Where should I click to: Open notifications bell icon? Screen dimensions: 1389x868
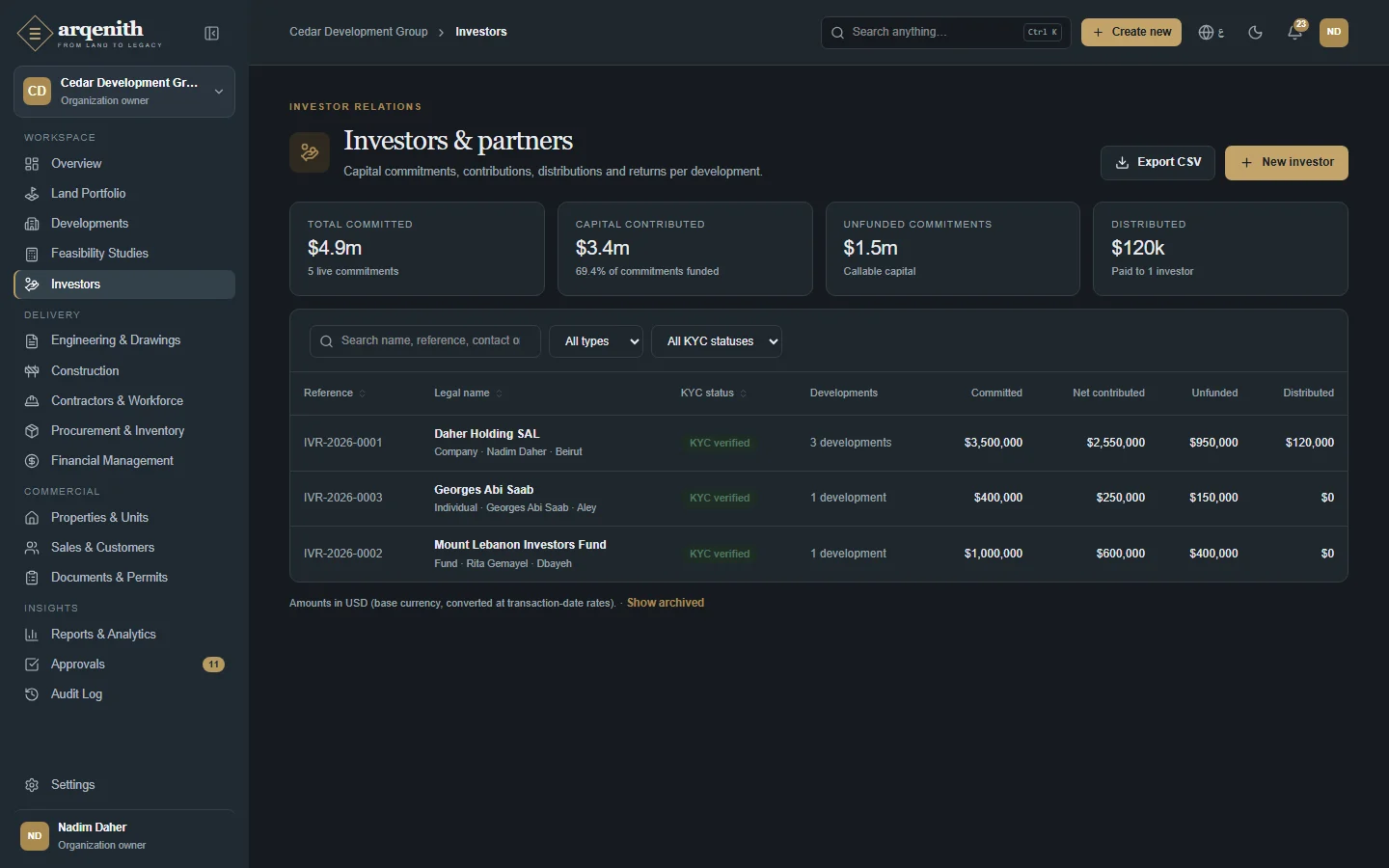[x=1295, y=33]
